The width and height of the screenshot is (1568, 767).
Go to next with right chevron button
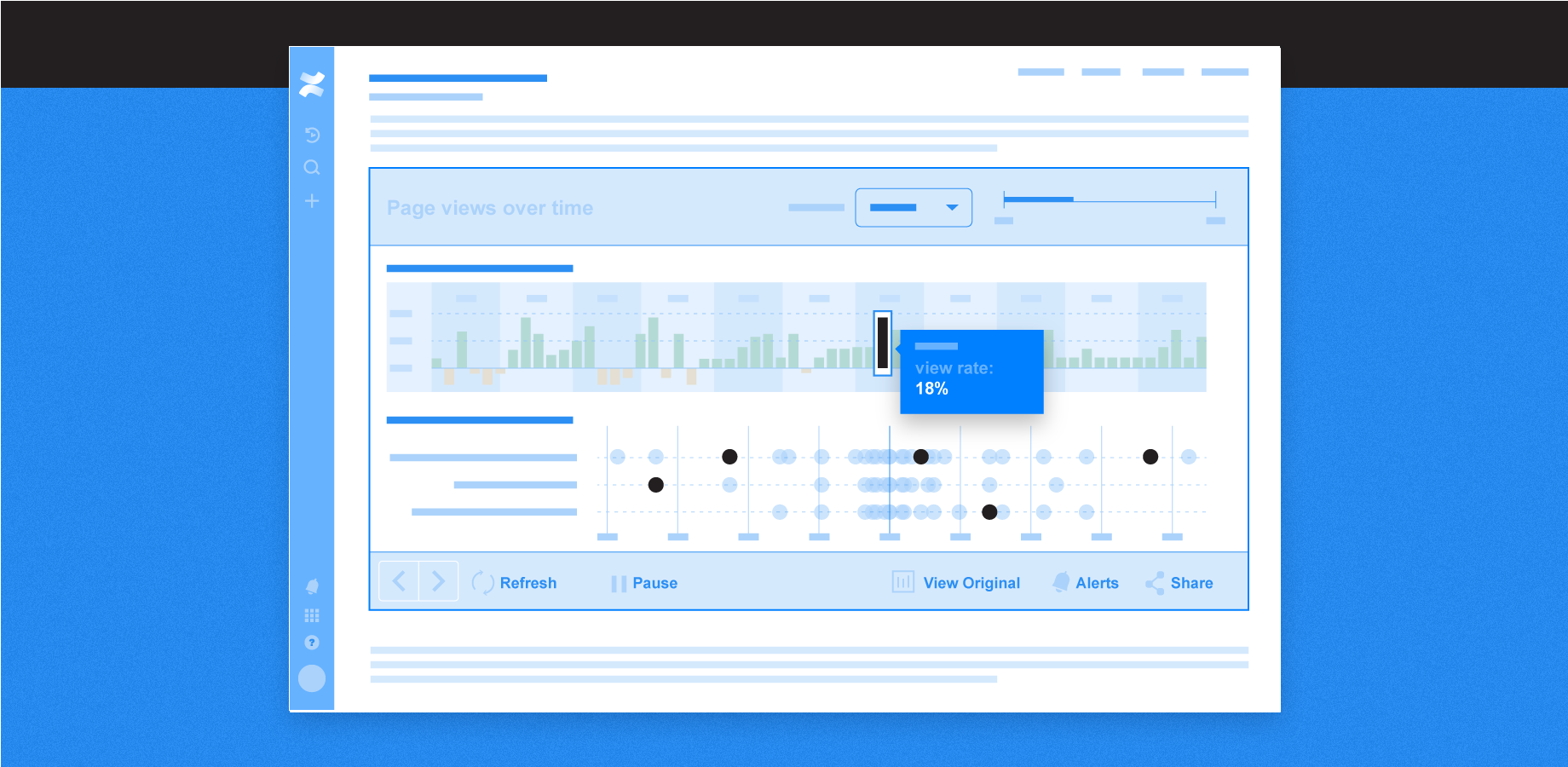click(x=438, y=581)
